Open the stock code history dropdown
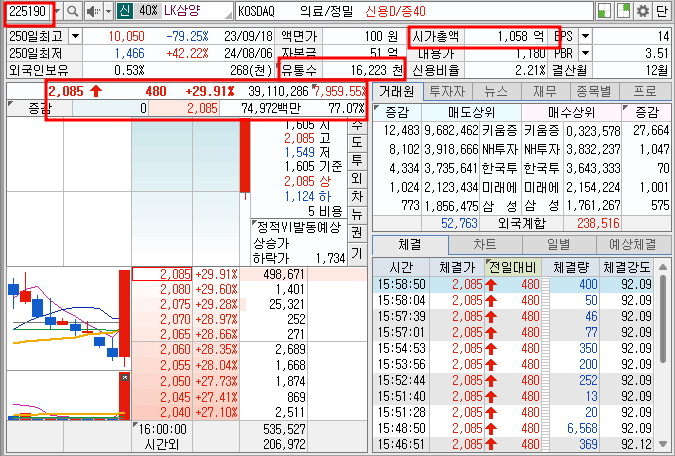675x456 pixels. pyautogui.click(x=57, y=11)
